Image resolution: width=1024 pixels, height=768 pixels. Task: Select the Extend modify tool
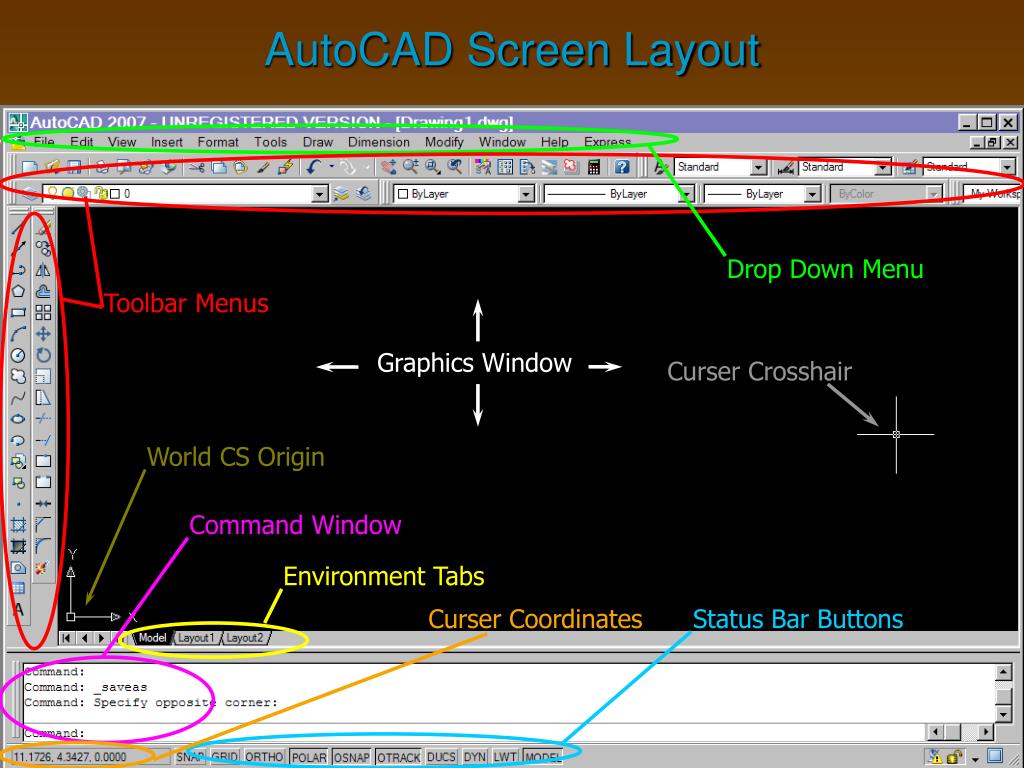(43, 440)
